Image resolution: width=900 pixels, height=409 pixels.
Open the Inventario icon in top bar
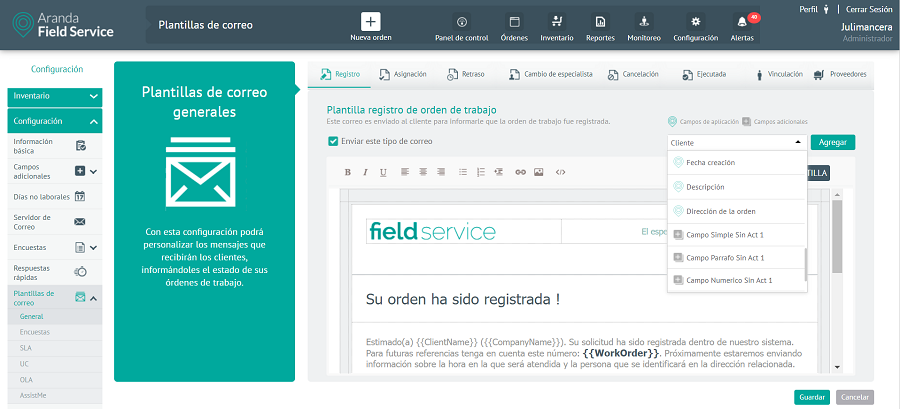pos(556,22)
